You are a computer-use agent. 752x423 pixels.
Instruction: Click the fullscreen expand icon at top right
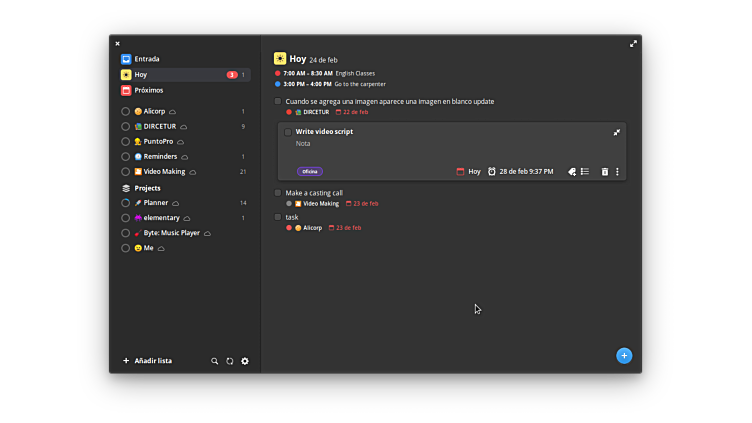[x=633, y=44]
